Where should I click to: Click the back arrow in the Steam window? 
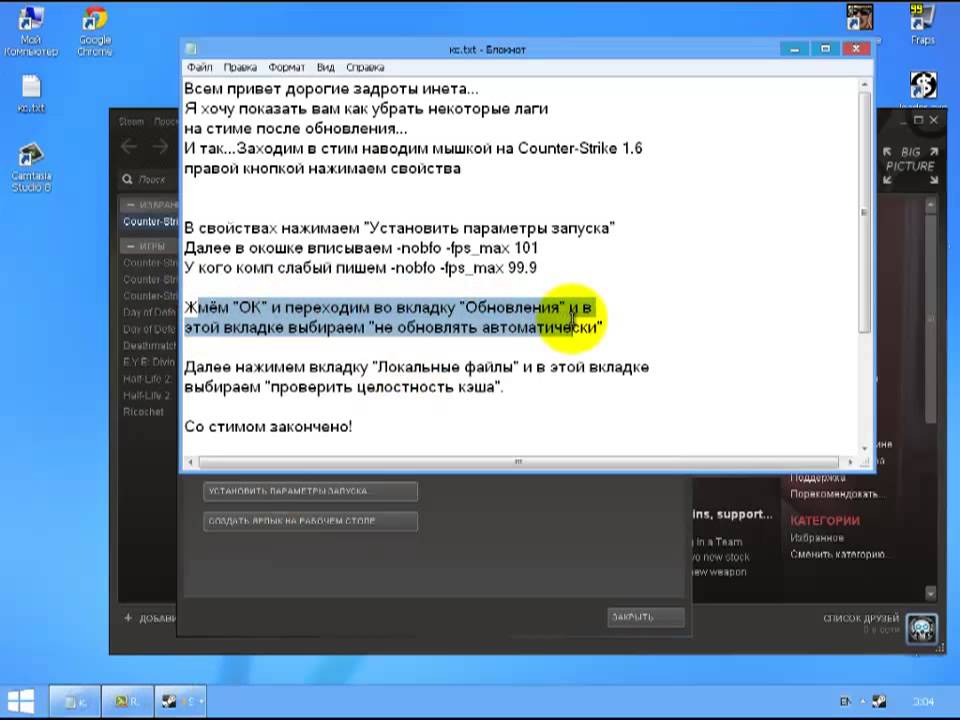click(129, 147)
